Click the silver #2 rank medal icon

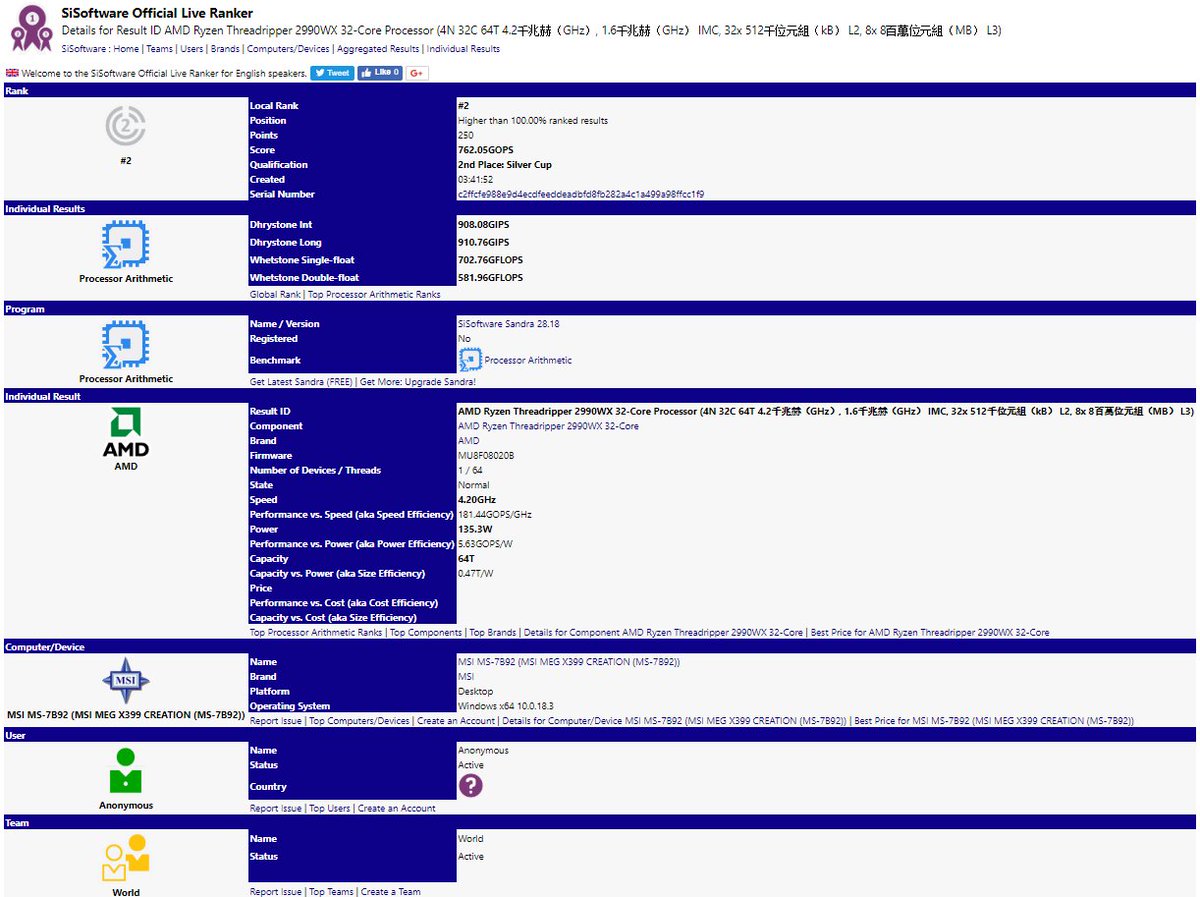pos(126,126)
